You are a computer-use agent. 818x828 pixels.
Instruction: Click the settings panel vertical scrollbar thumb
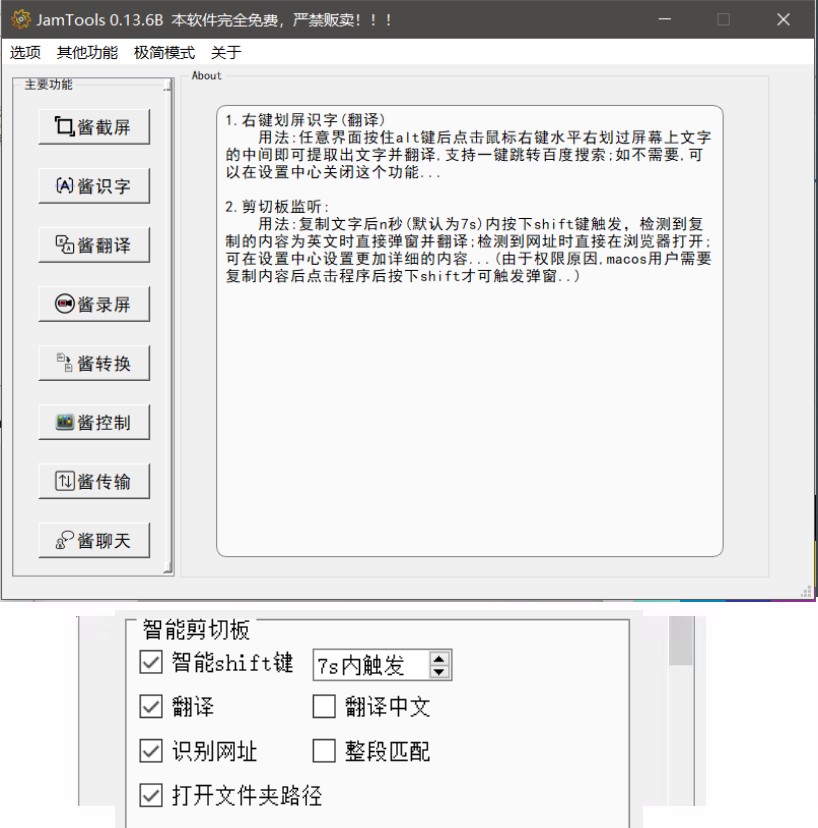click(681, 641)
